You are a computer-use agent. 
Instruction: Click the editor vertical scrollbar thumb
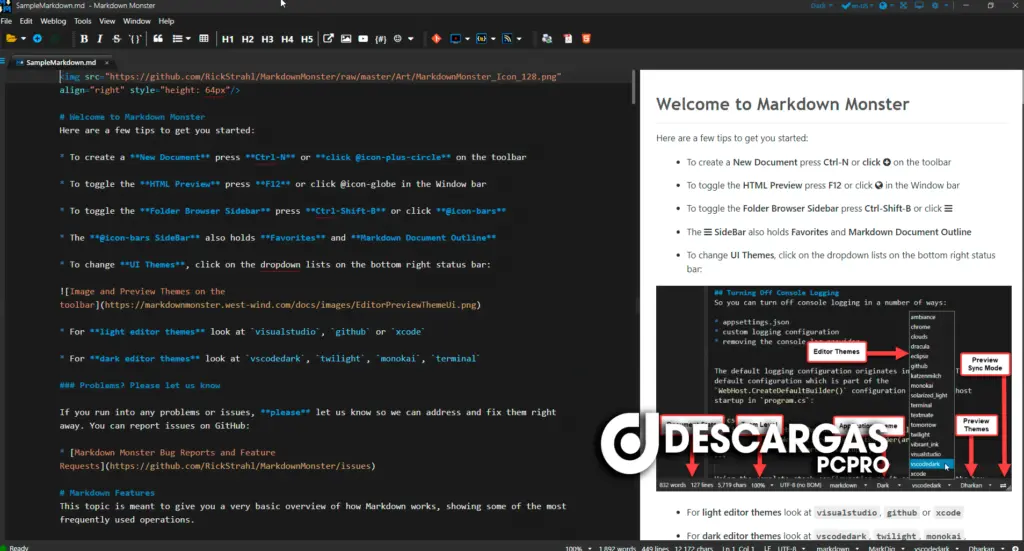633,87
